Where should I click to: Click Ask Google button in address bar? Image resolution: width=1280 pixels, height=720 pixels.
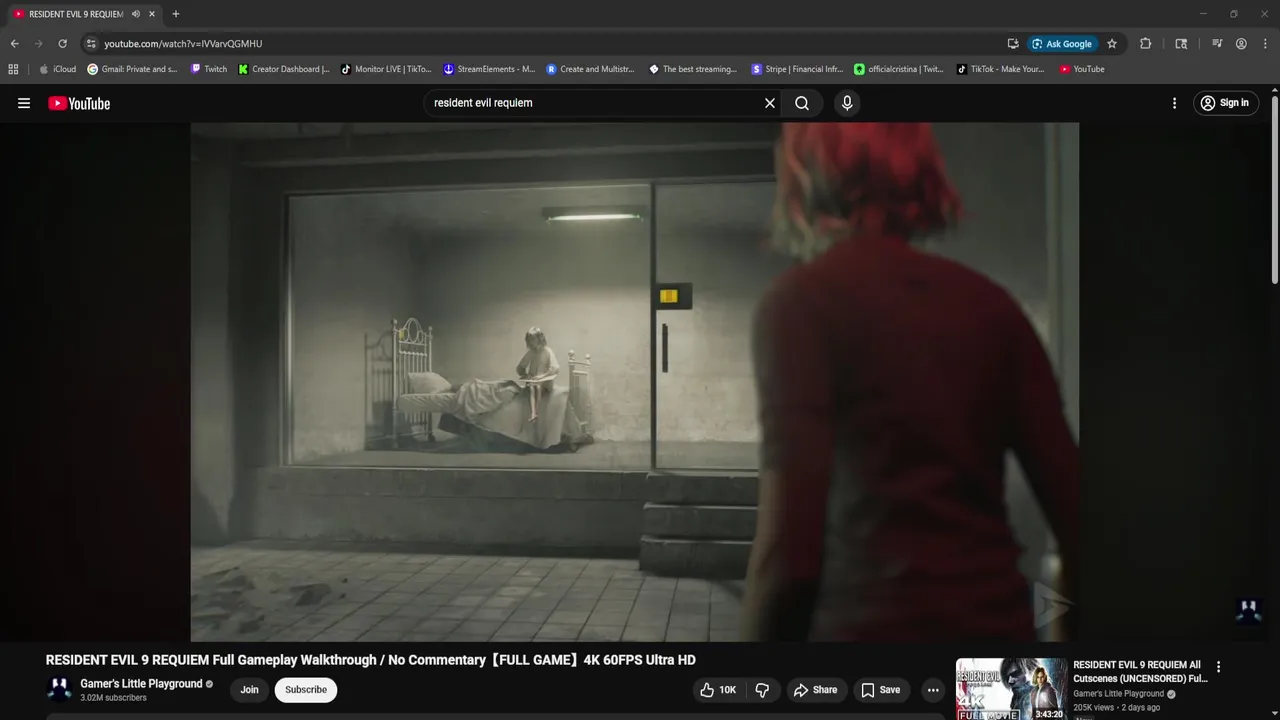pyautogui.click(x=1062, y=44)
